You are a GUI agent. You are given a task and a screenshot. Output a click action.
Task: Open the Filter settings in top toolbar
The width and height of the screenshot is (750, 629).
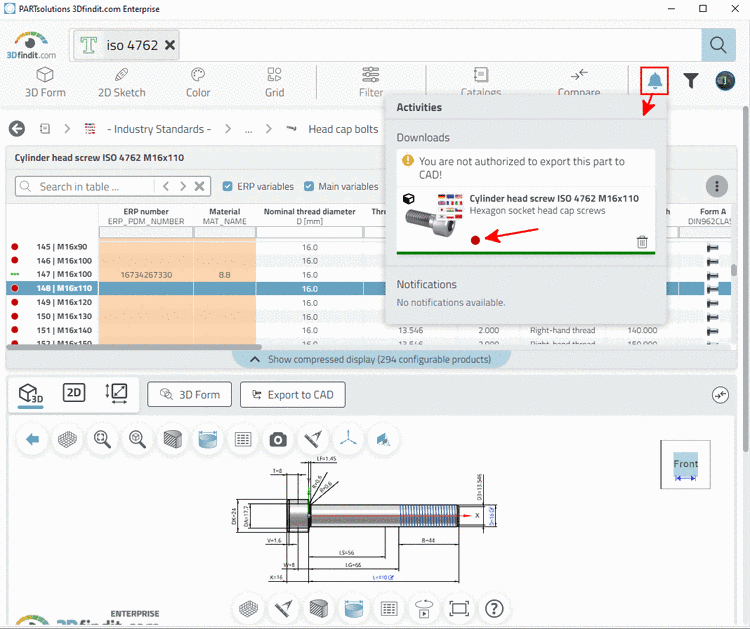(371, 82)
